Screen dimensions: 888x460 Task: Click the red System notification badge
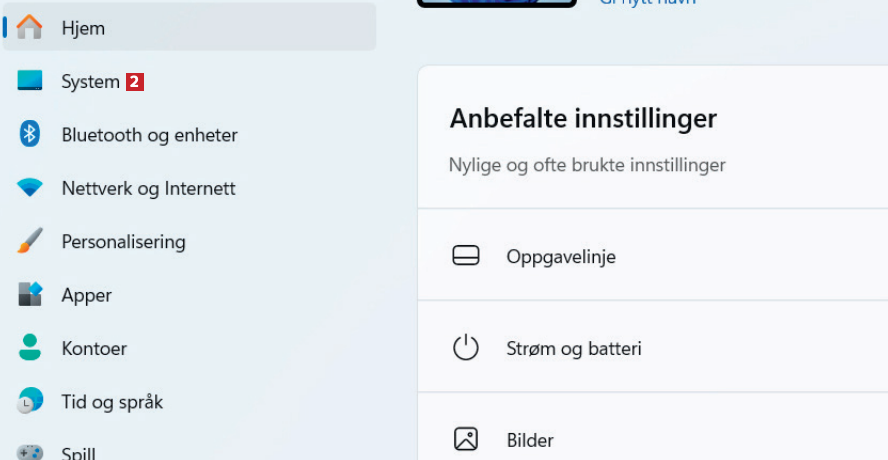tap(135, 82)
